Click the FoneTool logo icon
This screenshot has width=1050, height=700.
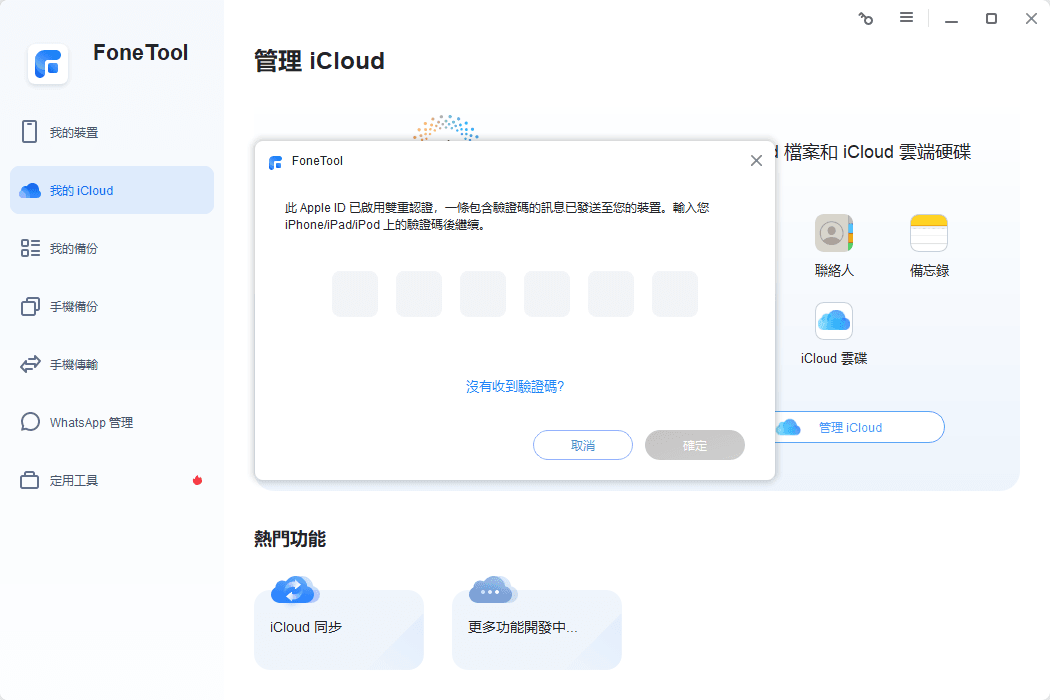(x=48, y=64)
